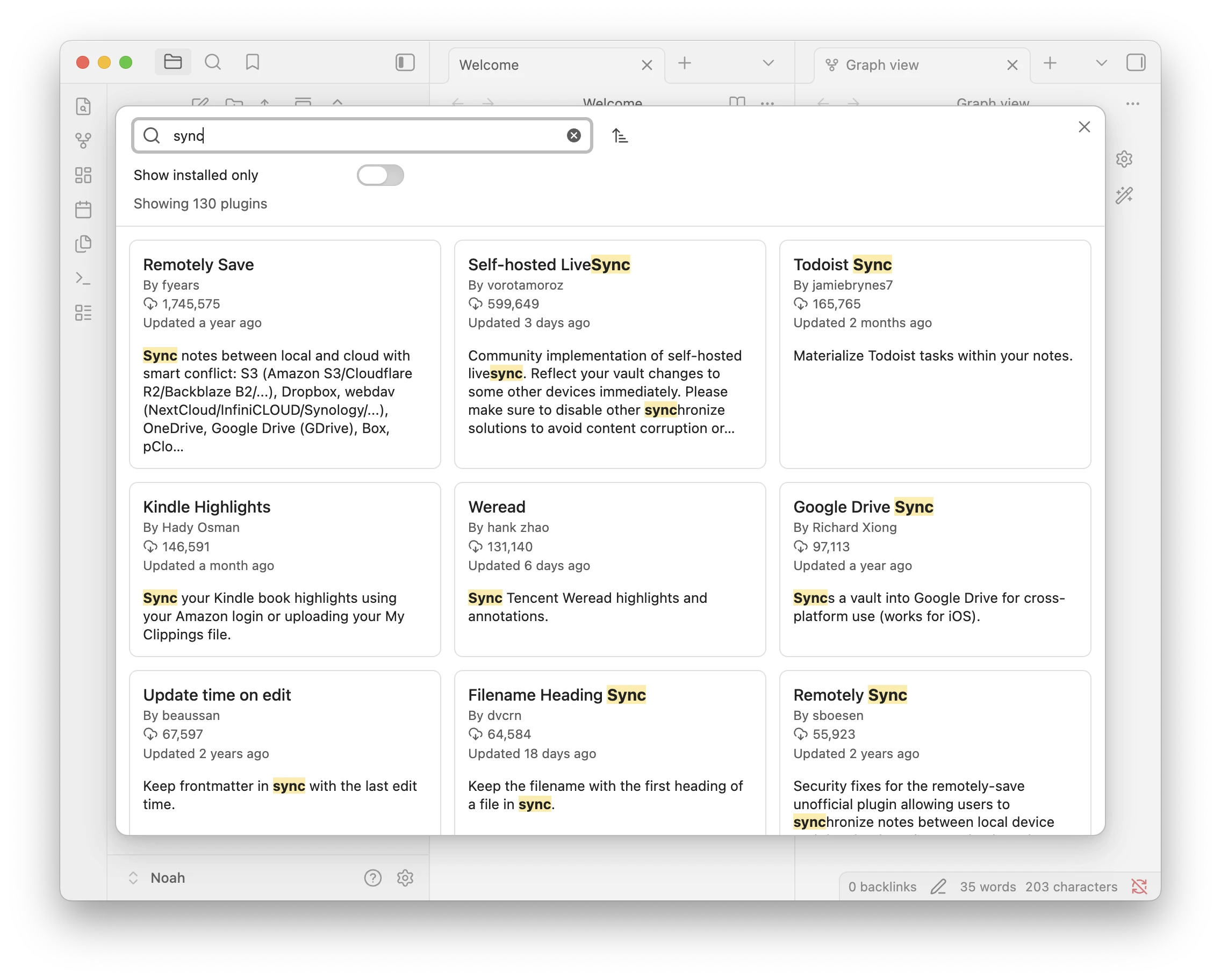Open the bookmarks icon in top toolbar

253,62
